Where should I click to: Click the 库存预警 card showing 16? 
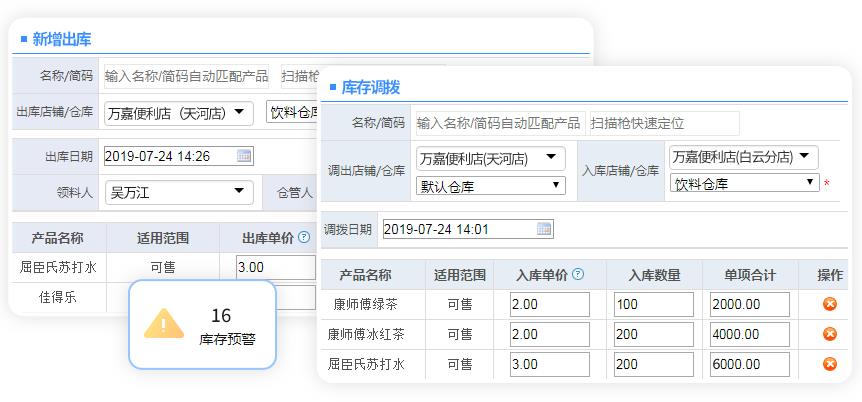[202, 324]
